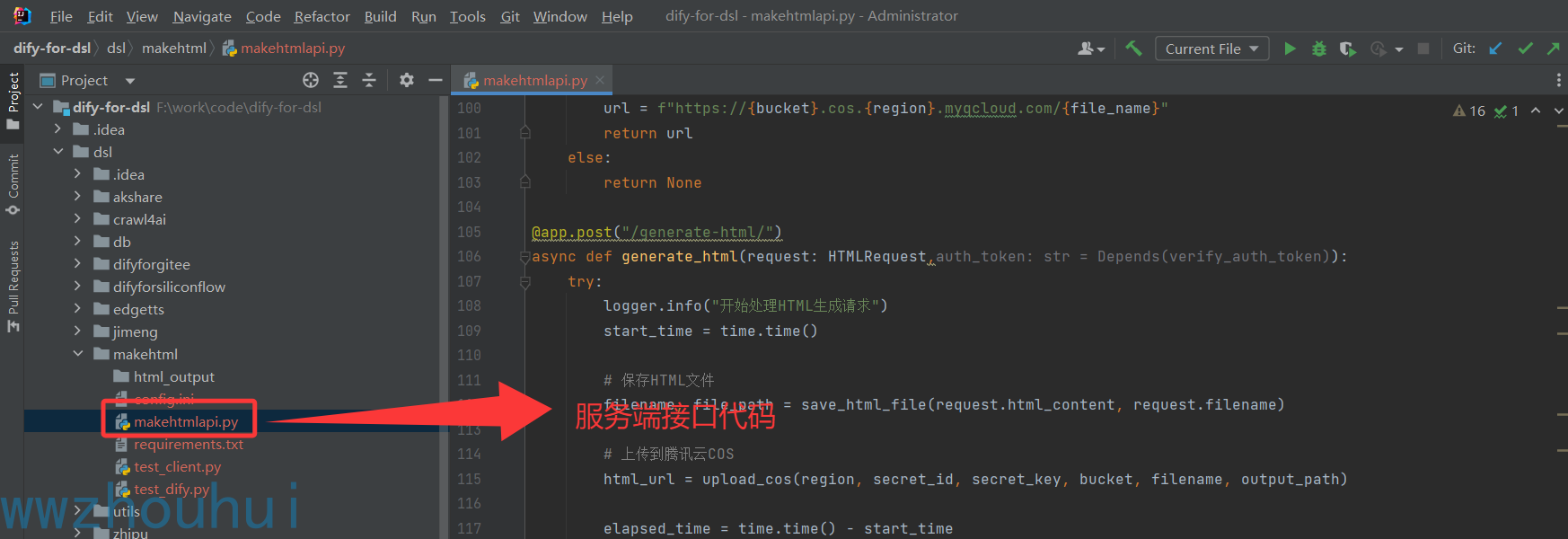Close the makehtmlapi.py editor tab
Screen dimensions: 1568x539
pos(600,80)
